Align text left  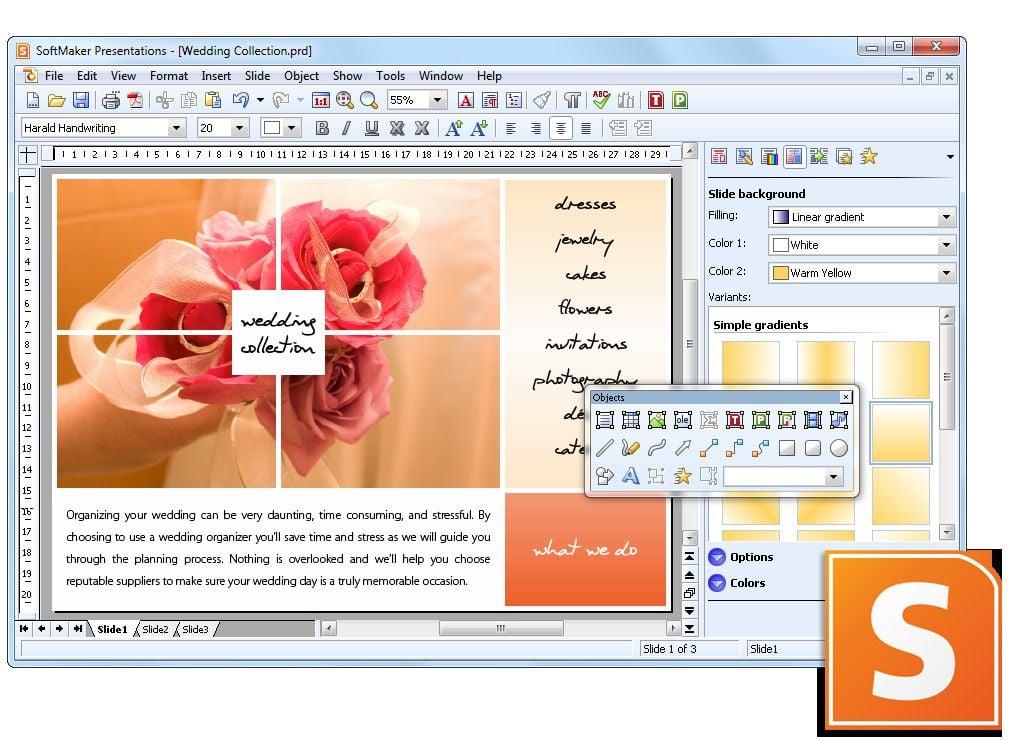click(511, 129)
